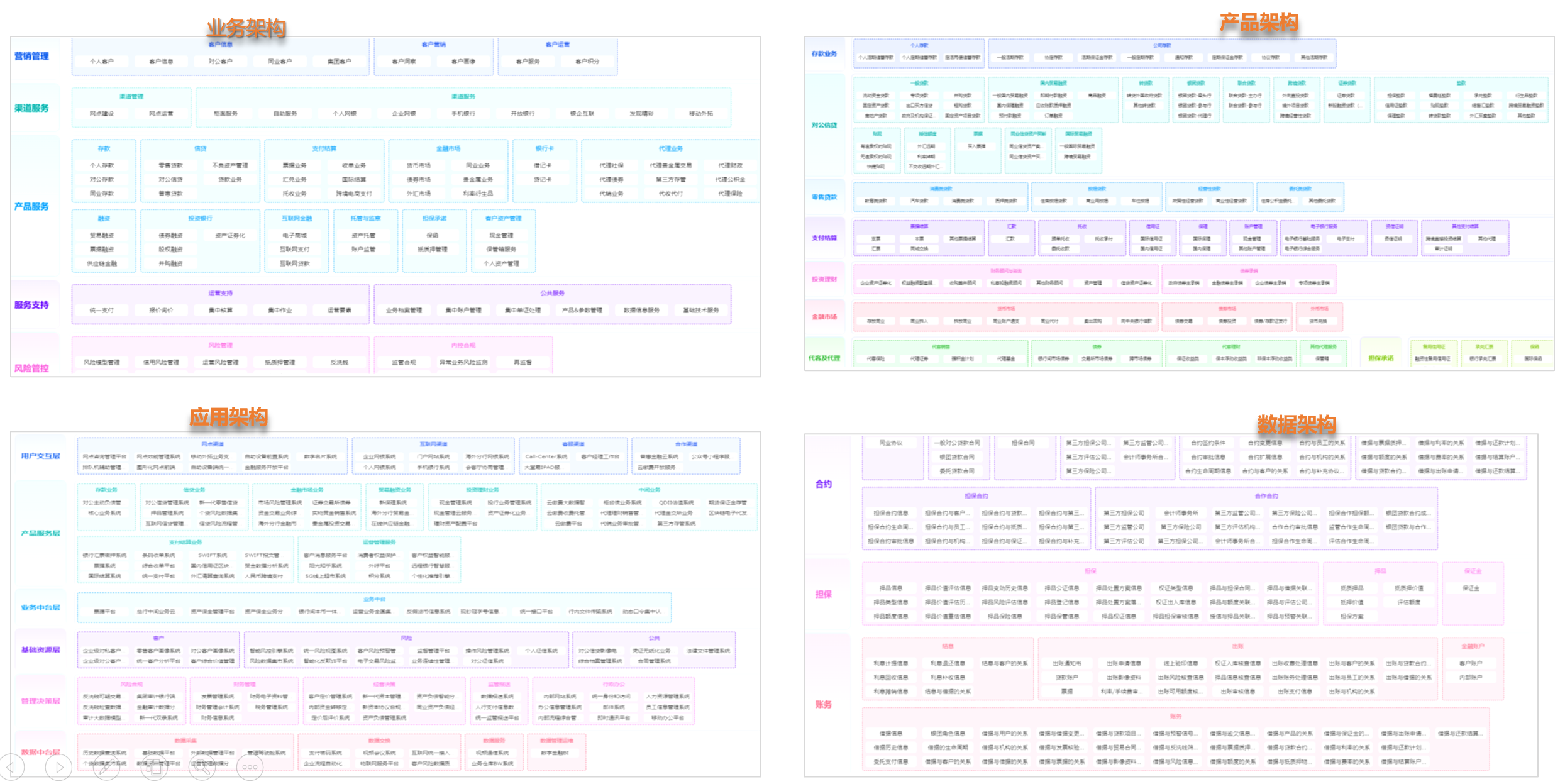
Task: Click the 对公信贷 row label
Action: click(824, 125)
